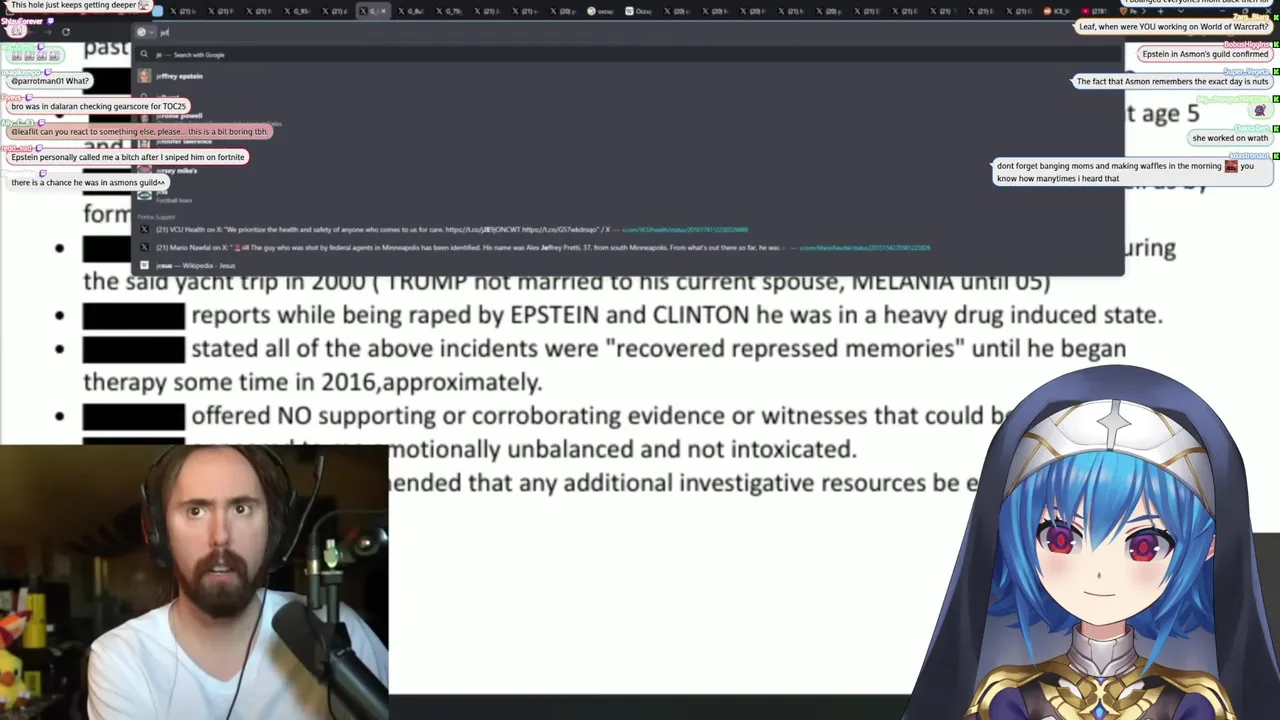Screen dimensions: 1280x720
Task: Switch to the '0_93' X tab
Action: 297,11
